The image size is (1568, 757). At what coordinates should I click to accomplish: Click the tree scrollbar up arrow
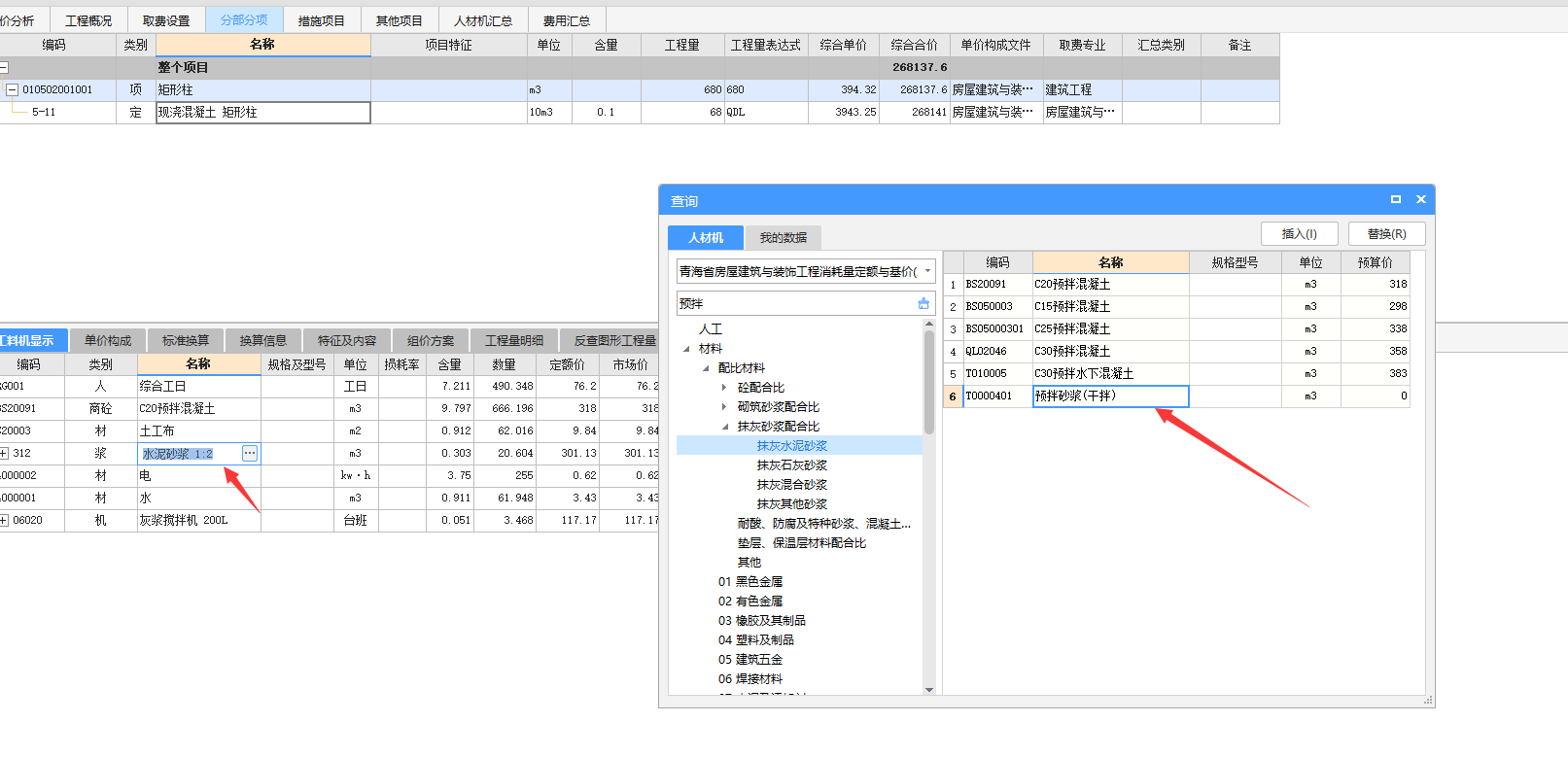[x=929, y=324]
